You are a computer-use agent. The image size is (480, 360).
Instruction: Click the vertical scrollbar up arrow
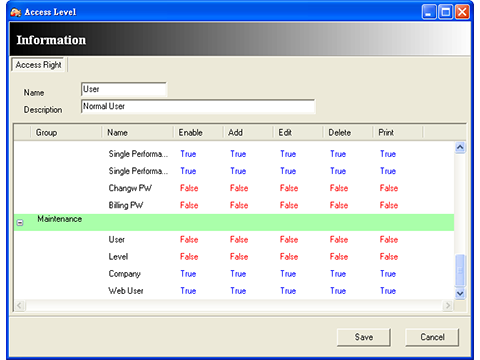click(460, 147)
